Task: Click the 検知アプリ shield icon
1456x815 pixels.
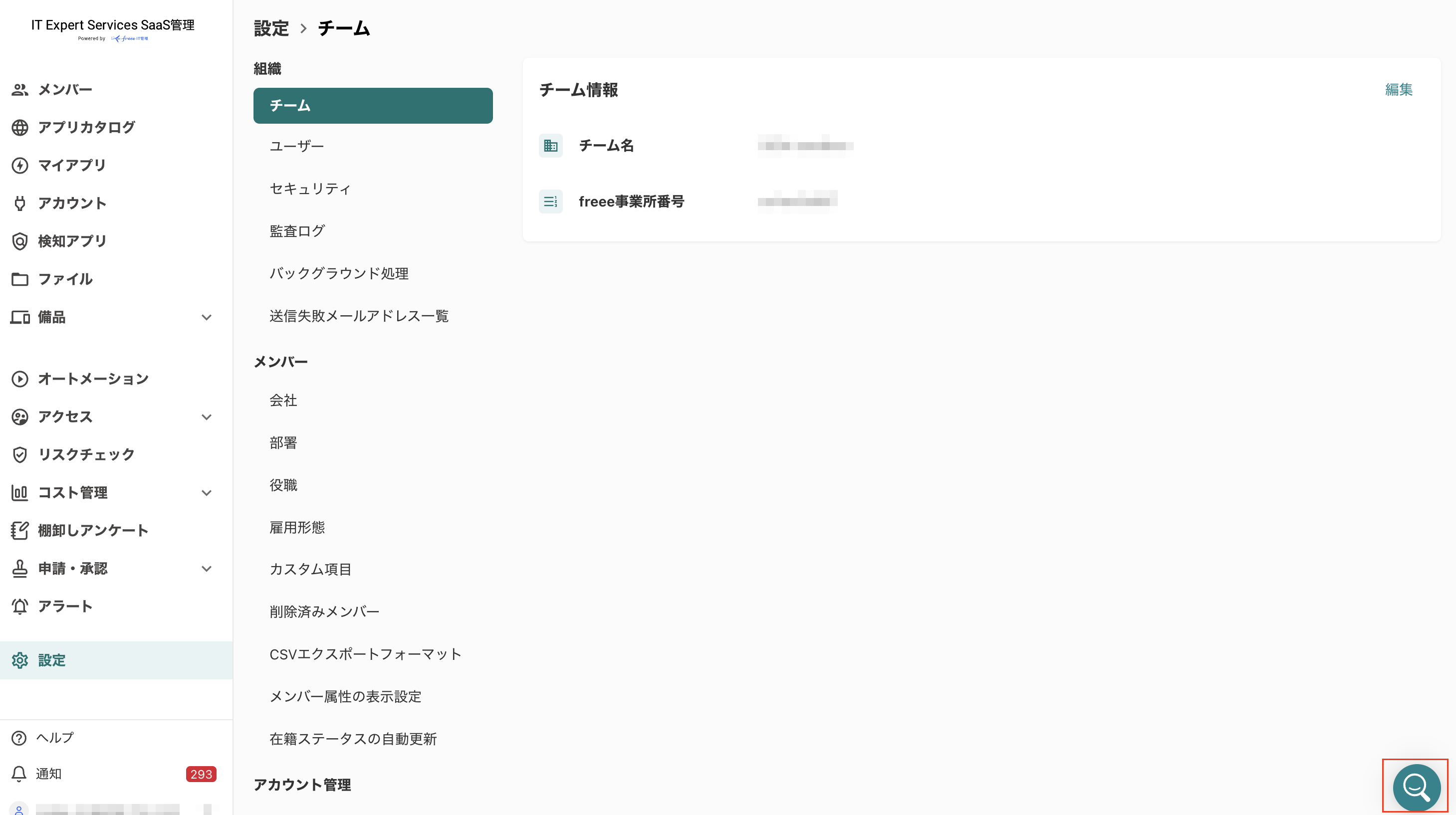Action: (20, 241)
